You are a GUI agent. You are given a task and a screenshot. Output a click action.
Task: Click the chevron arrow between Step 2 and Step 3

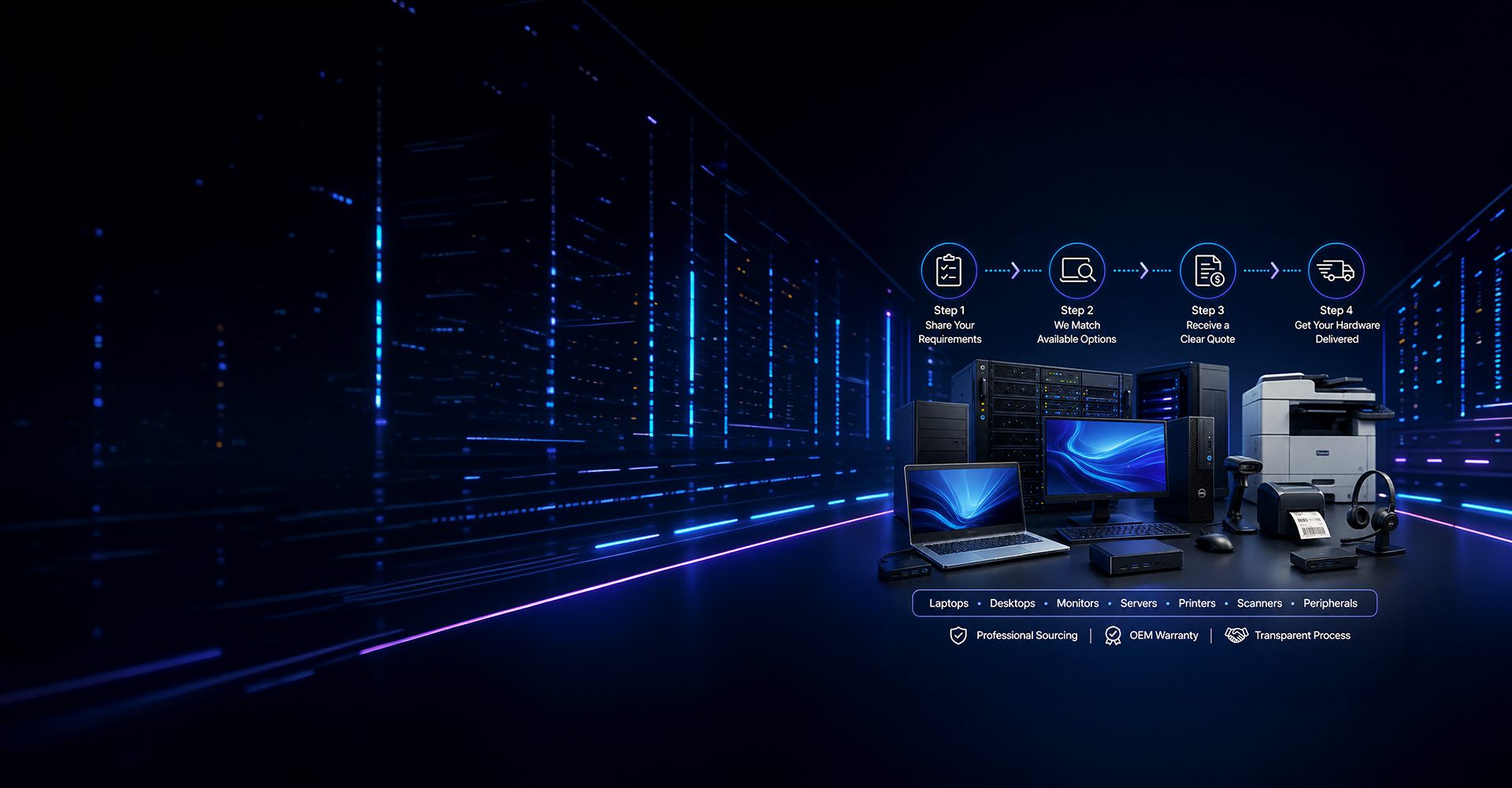(x=1144, y=270)
